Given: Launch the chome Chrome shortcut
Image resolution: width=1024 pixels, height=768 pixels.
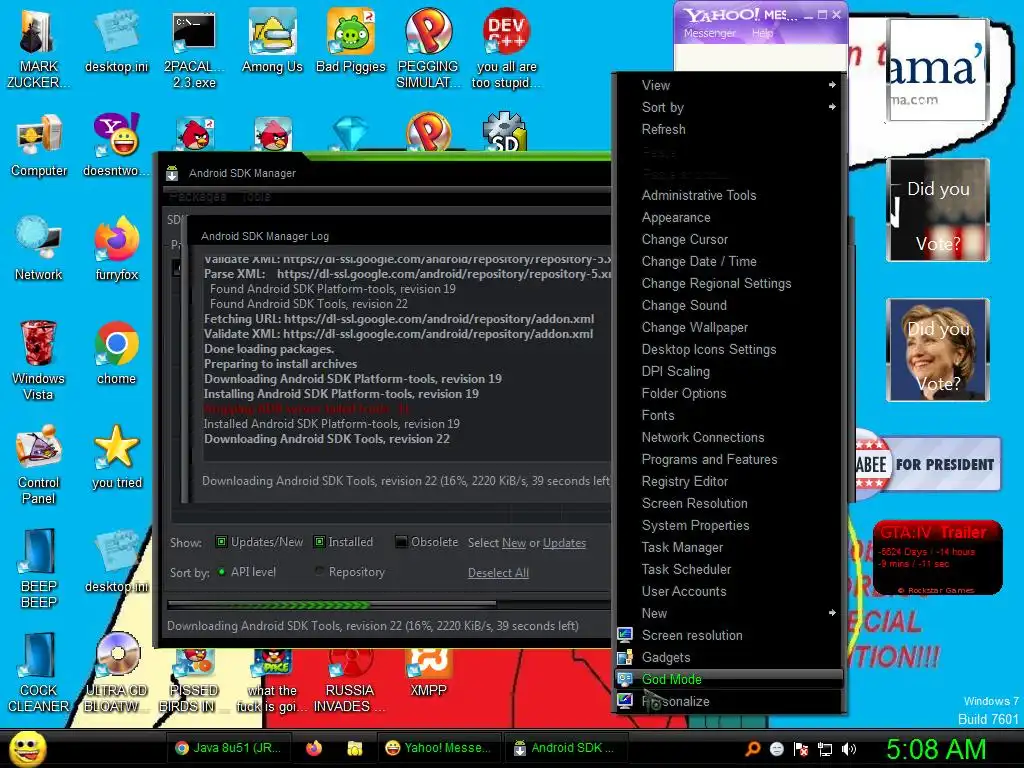Looking at the screenshot, I should [x=116, y=353].
